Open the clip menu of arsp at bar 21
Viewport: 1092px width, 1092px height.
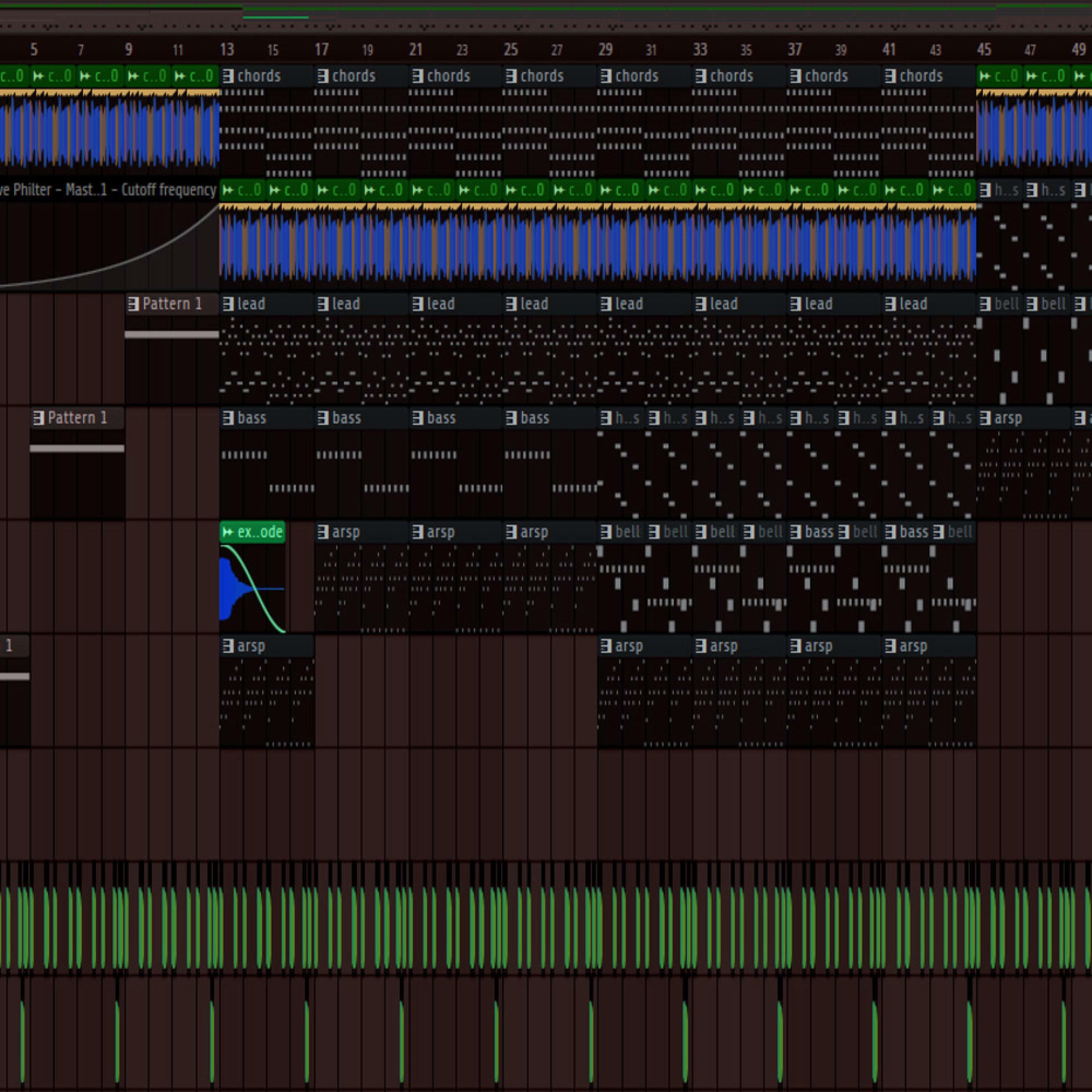click(x=418, y=532)
